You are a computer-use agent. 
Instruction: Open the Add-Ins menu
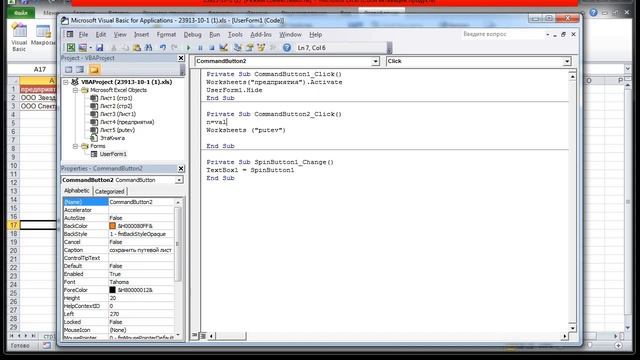pos(260,35)
